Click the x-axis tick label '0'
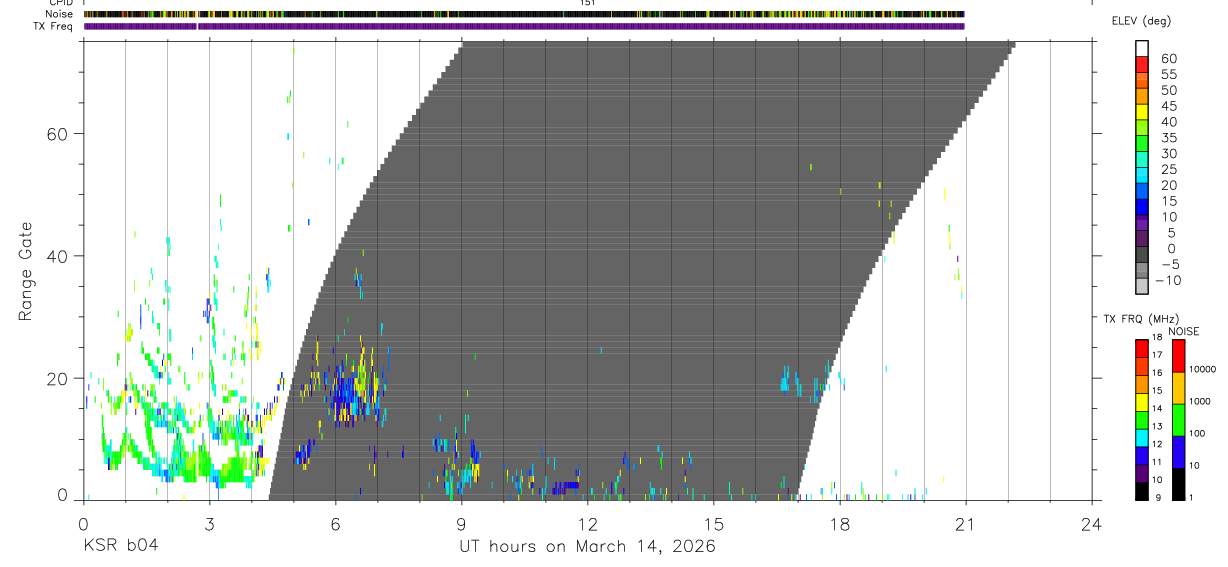The width and height of the screenshot is (1228, 567). [83, 523]
